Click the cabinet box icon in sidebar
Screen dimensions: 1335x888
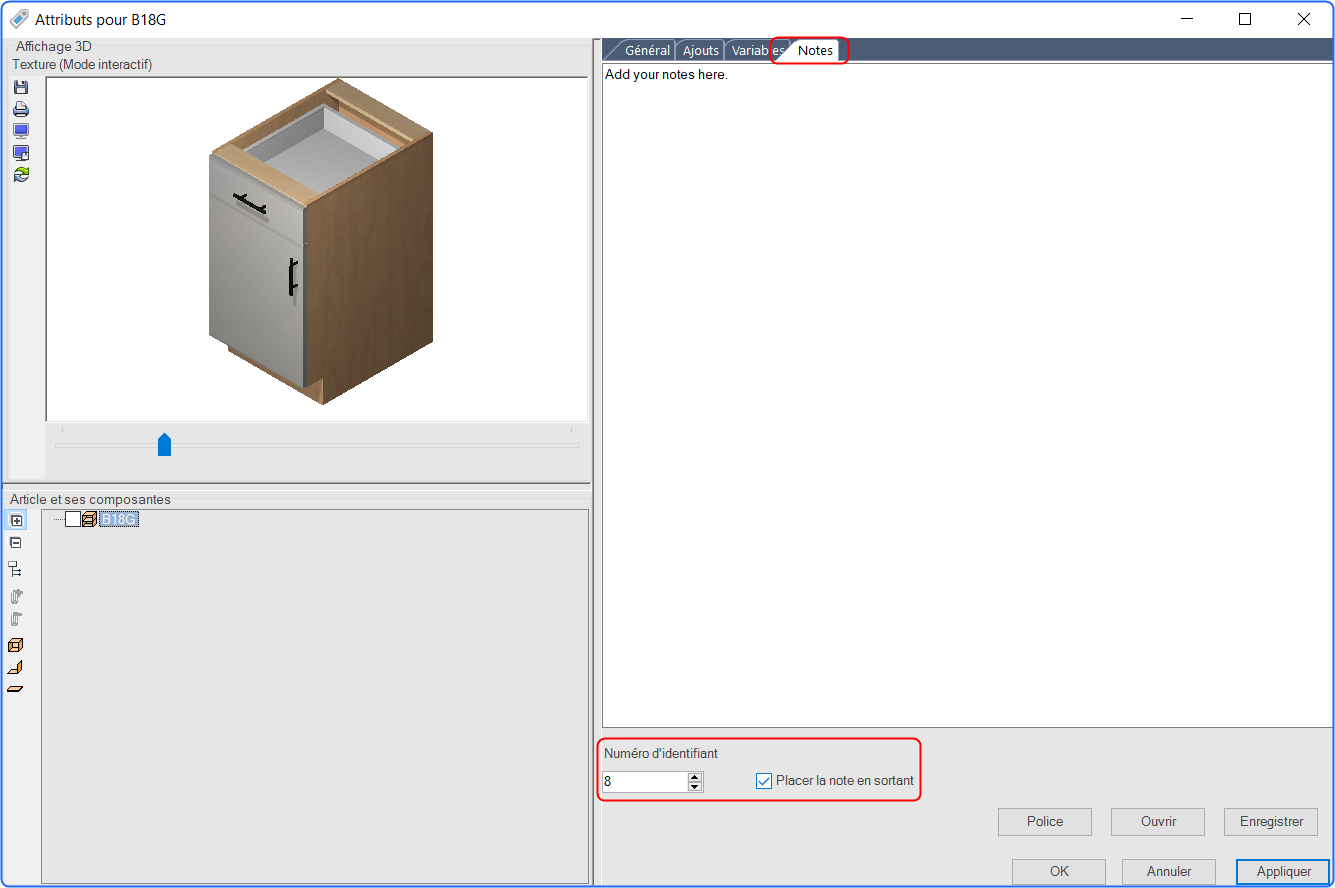tap(16, 645)
